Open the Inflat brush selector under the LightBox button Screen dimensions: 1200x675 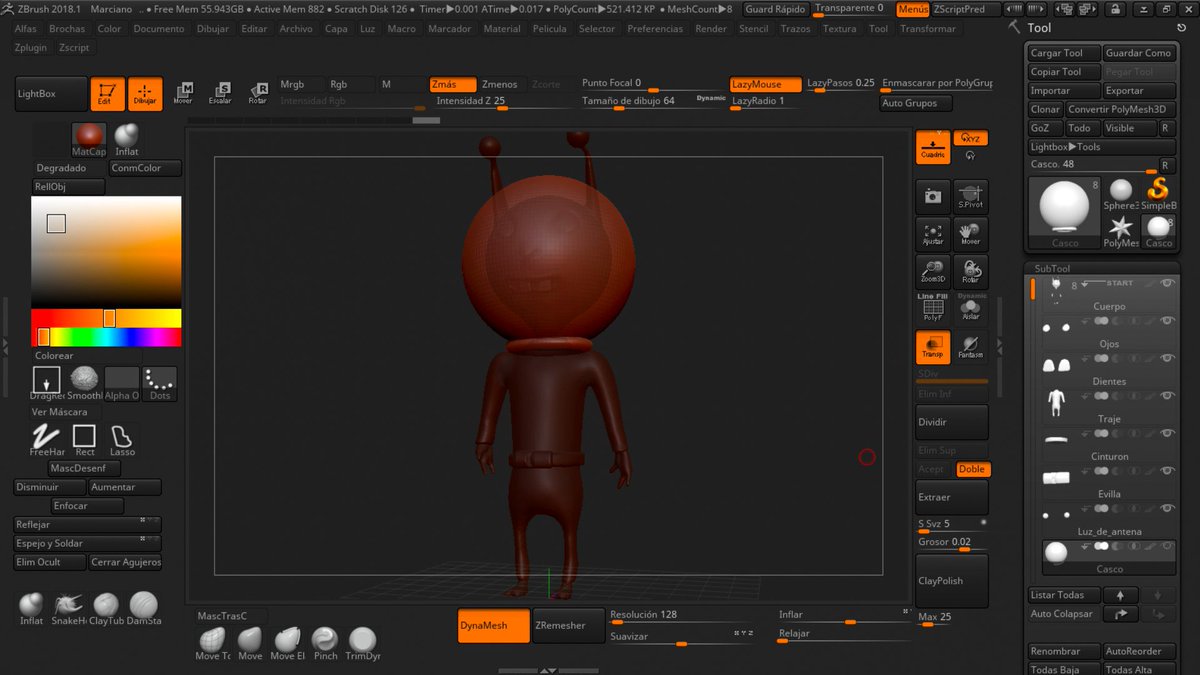click(126, 139)
